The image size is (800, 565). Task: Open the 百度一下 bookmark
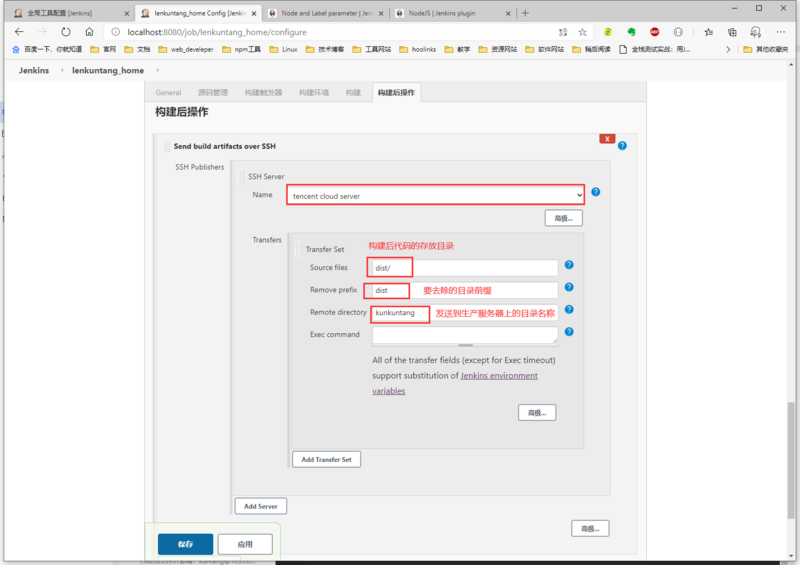[47, 50]
